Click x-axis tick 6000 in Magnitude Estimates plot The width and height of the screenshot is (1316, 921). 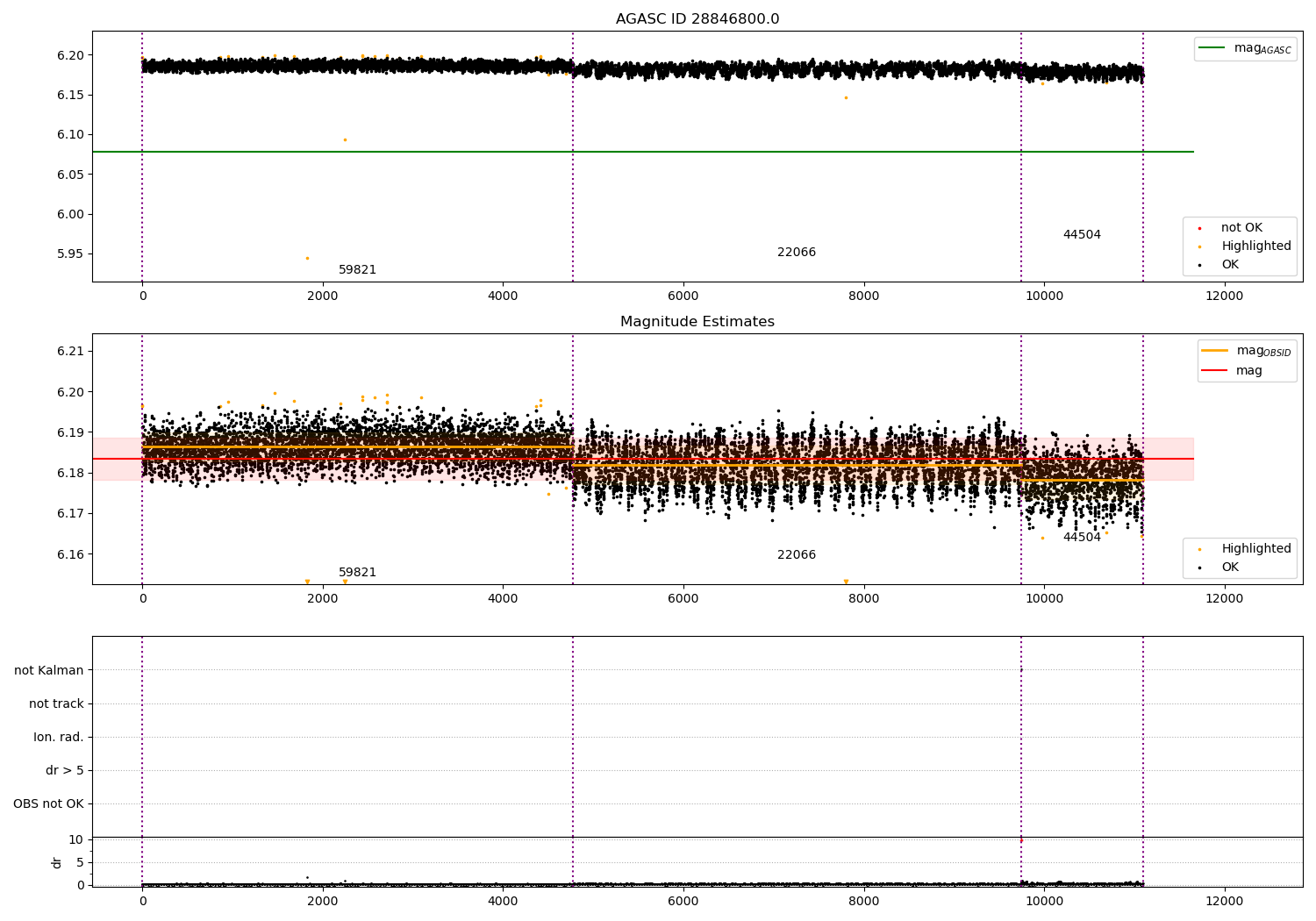click(x=683, y=599)
